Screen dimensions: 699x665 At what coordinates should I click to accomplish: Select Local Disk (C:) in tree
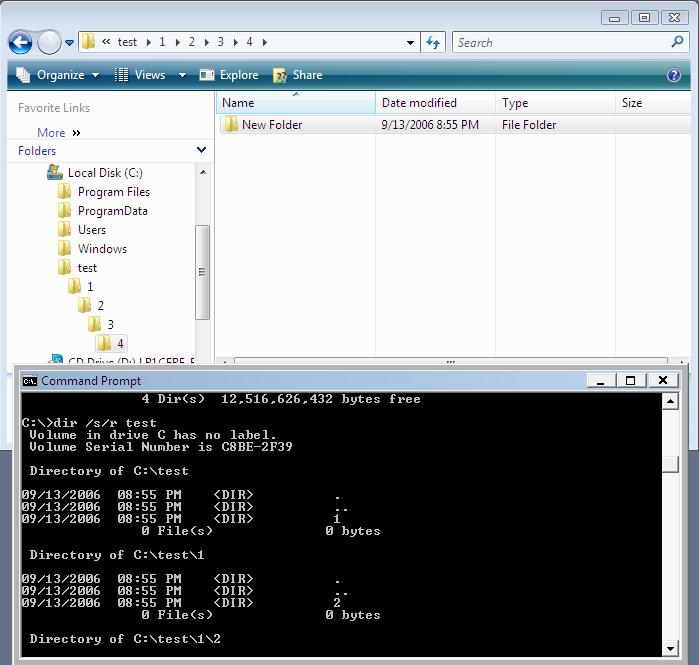tap(95, 172)
